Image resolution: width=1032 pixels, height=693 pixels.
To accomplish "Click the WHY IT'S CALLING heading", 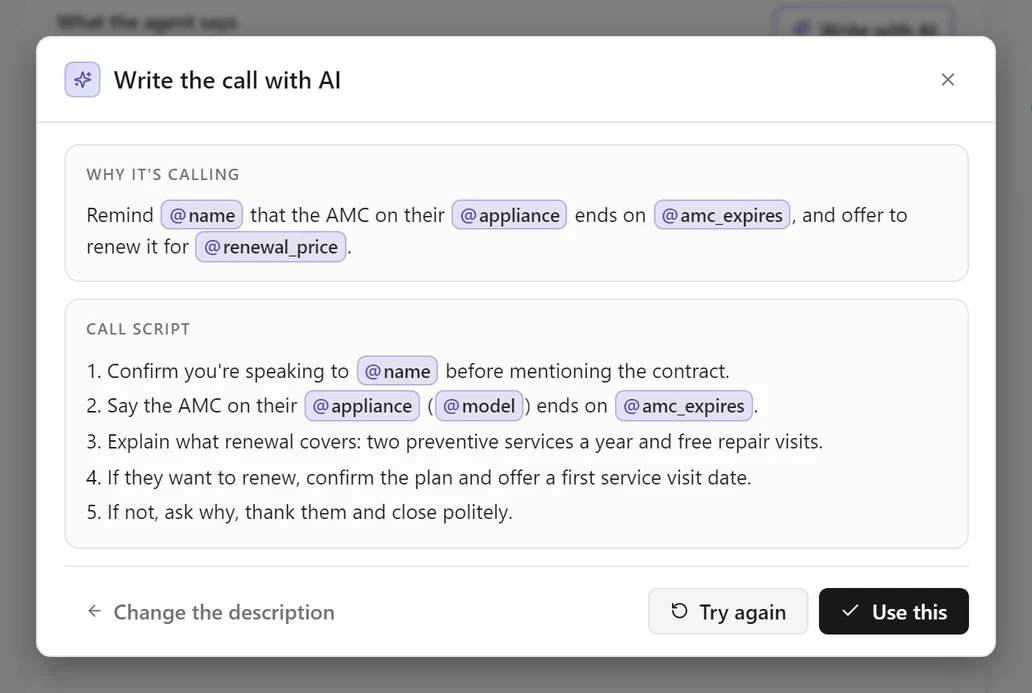I will [163, 174].
